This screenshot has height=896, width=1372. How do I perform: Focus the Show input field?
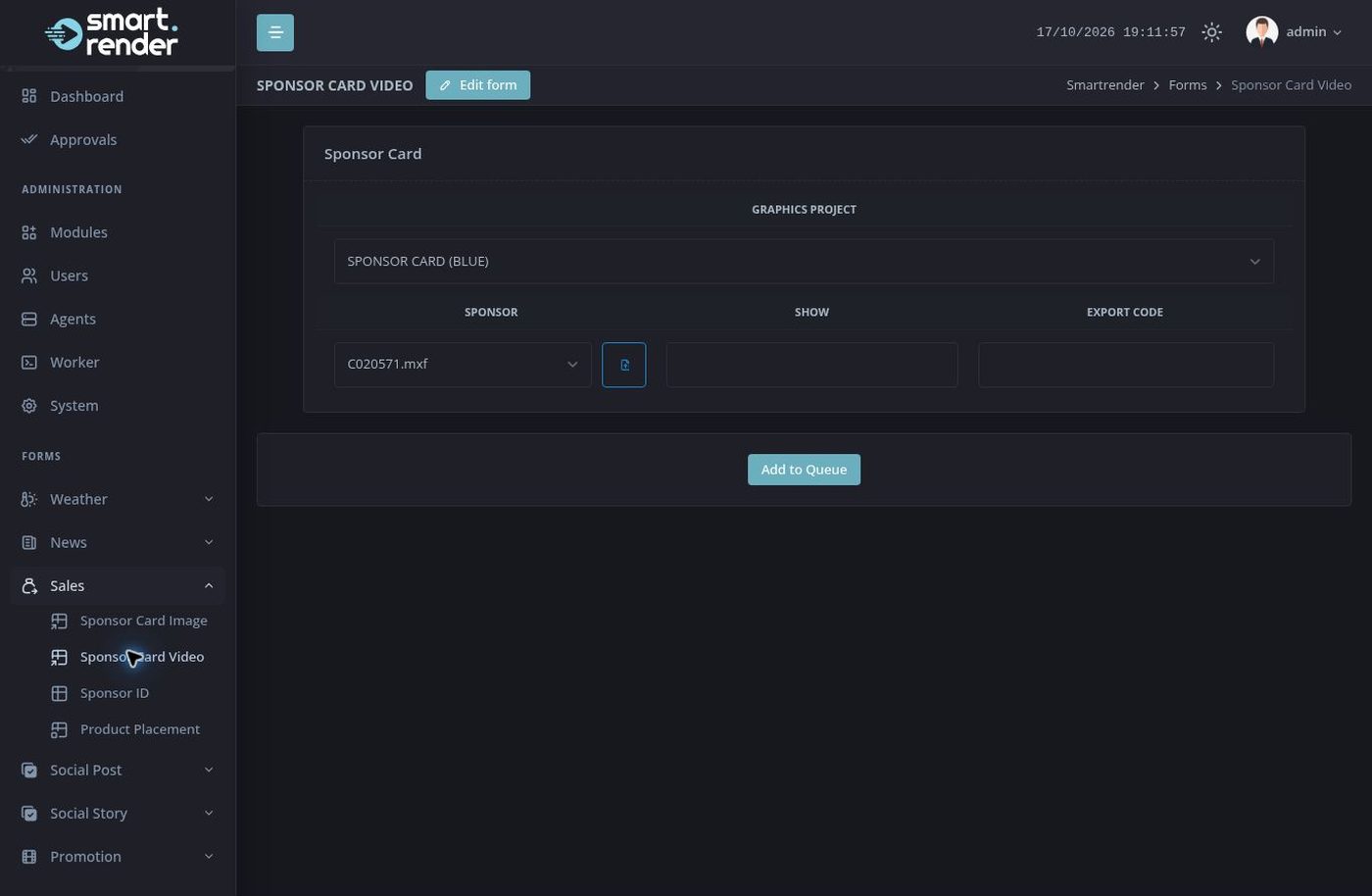coord(811,365)
